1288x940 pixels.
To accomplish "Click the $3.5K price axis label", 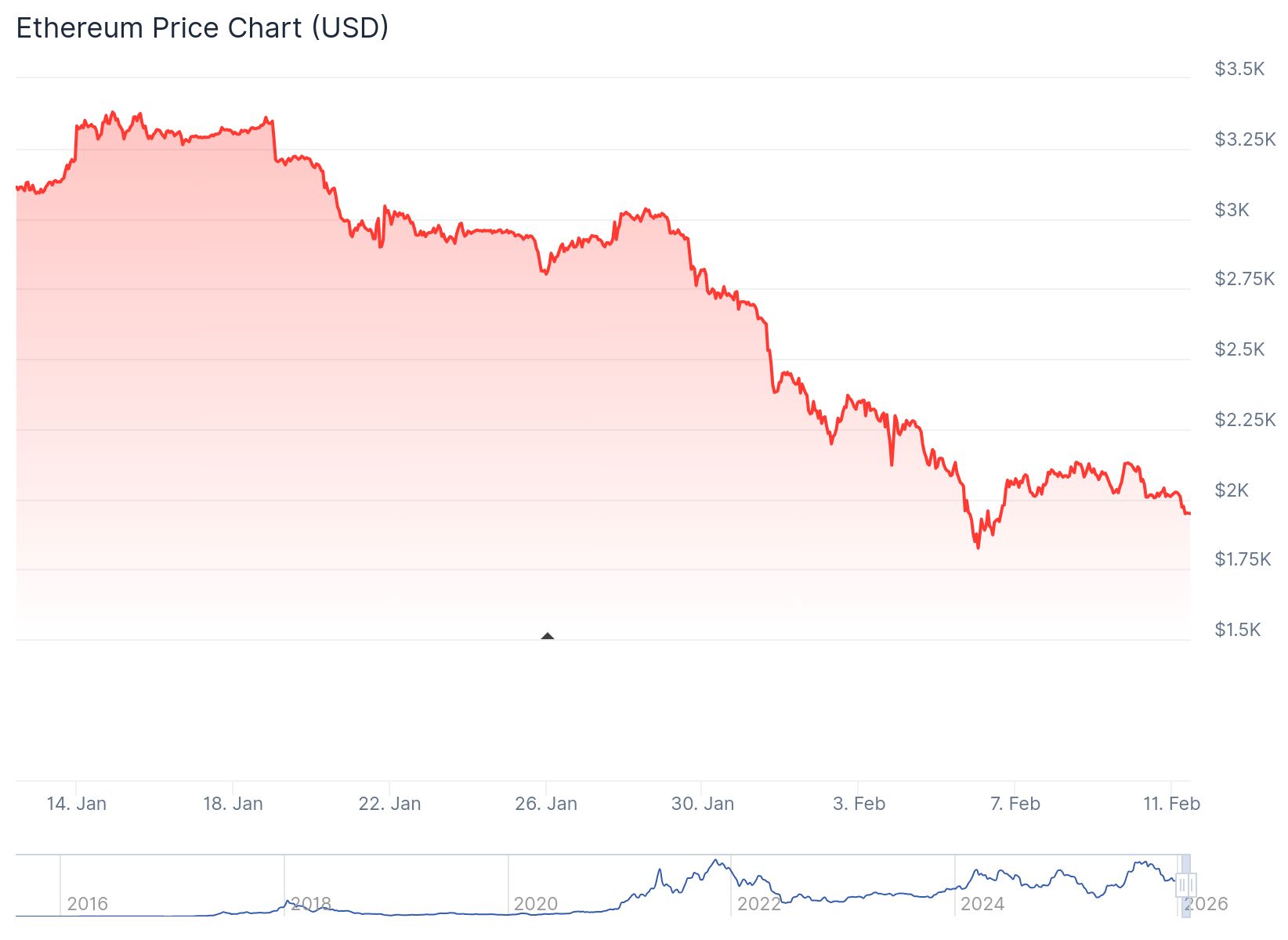I will pyautogui.click(x=1239, y=69).
